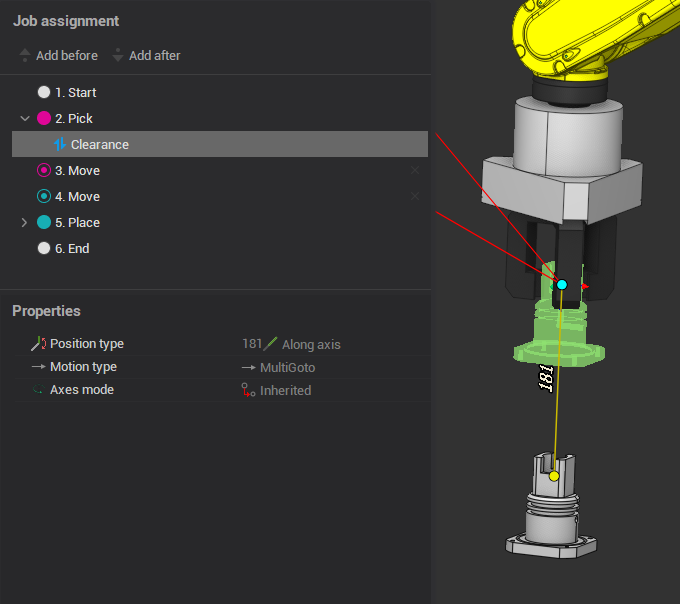Click the magenta Pick step color dot
This screenshot has height=604, width=680.
44,119
